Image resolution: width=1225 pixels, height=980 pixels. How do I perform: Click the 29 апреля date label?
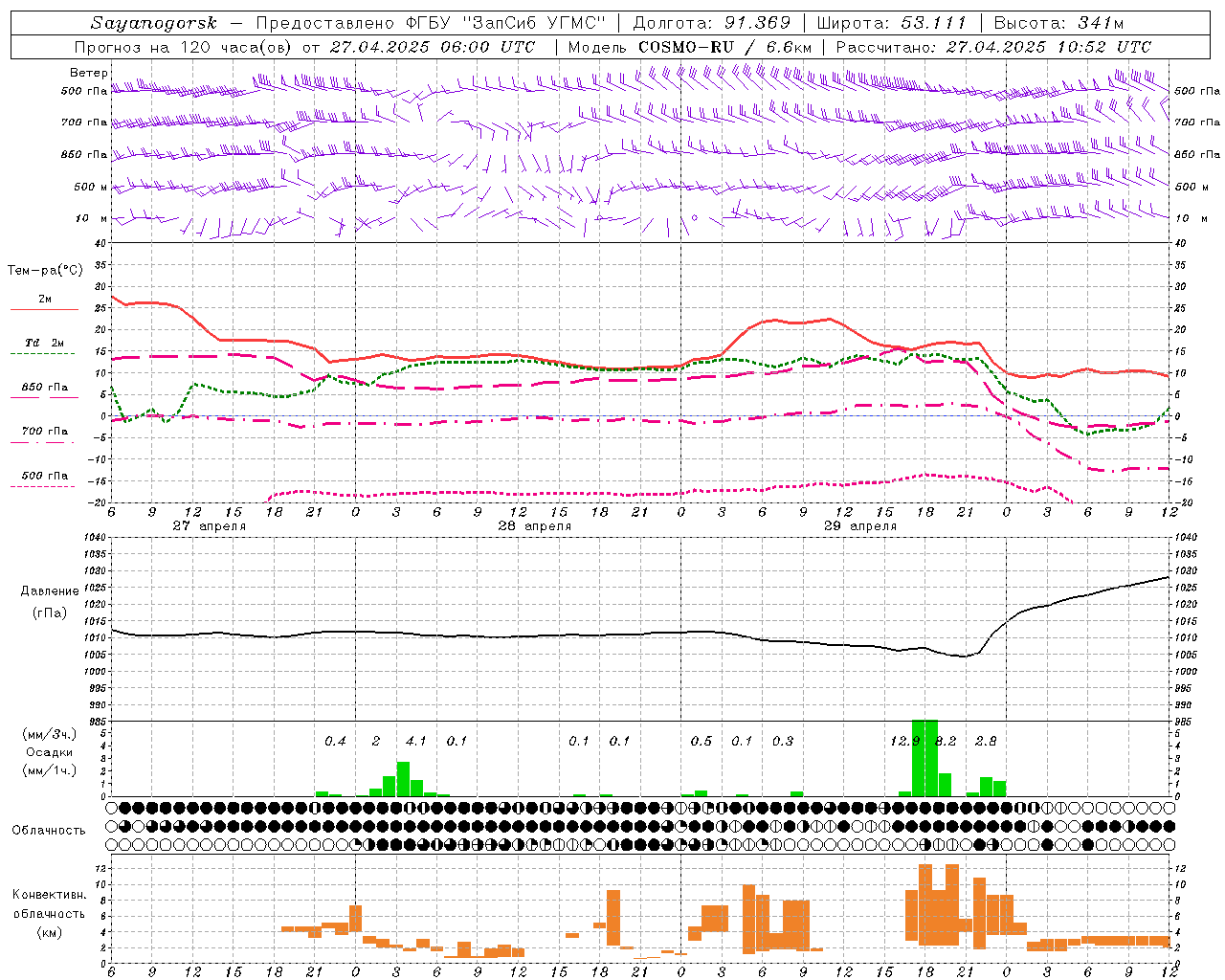tap(860, 526)
